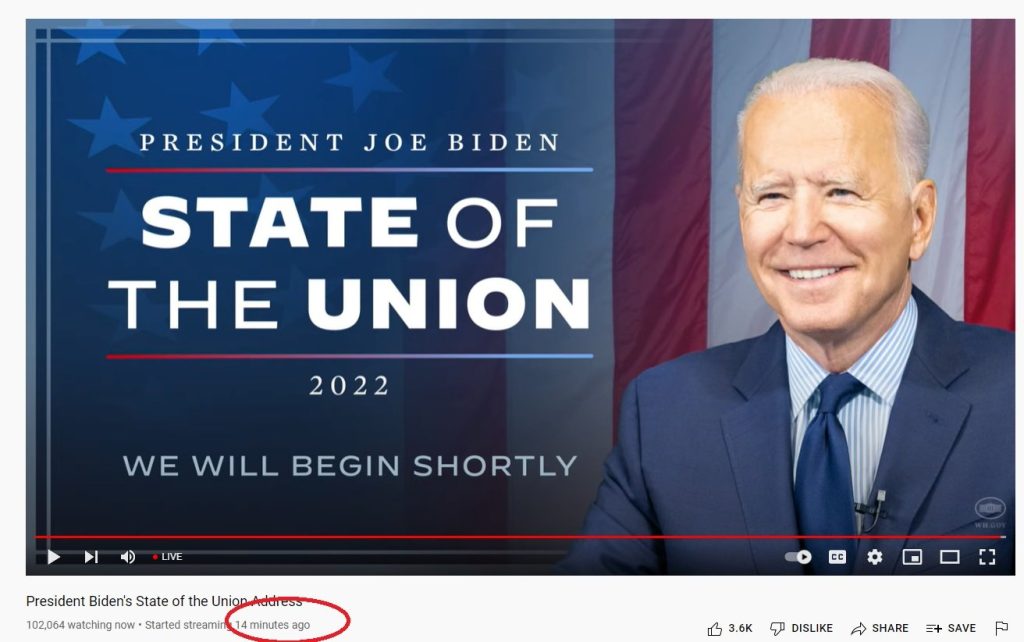The height and width of the screenshot is (642, 1024).
Task: Open the SHARE options
Action: [879, 628]
